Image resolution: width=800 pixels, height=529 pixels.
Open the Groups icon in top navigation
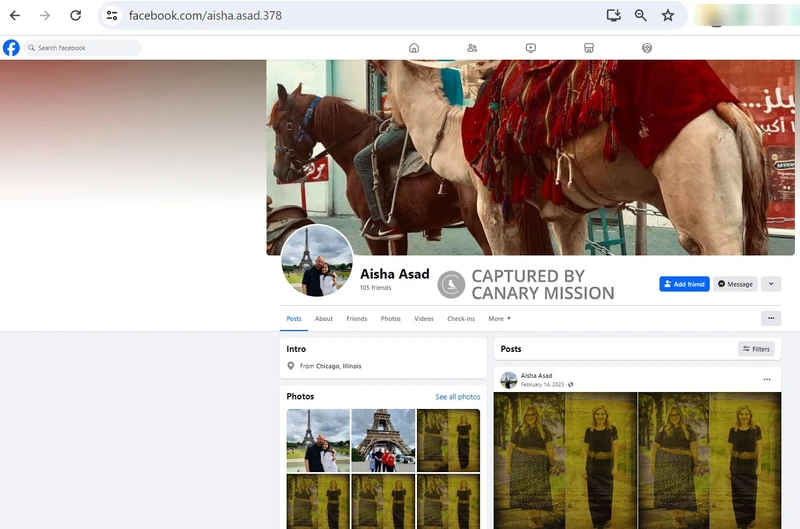647,48
